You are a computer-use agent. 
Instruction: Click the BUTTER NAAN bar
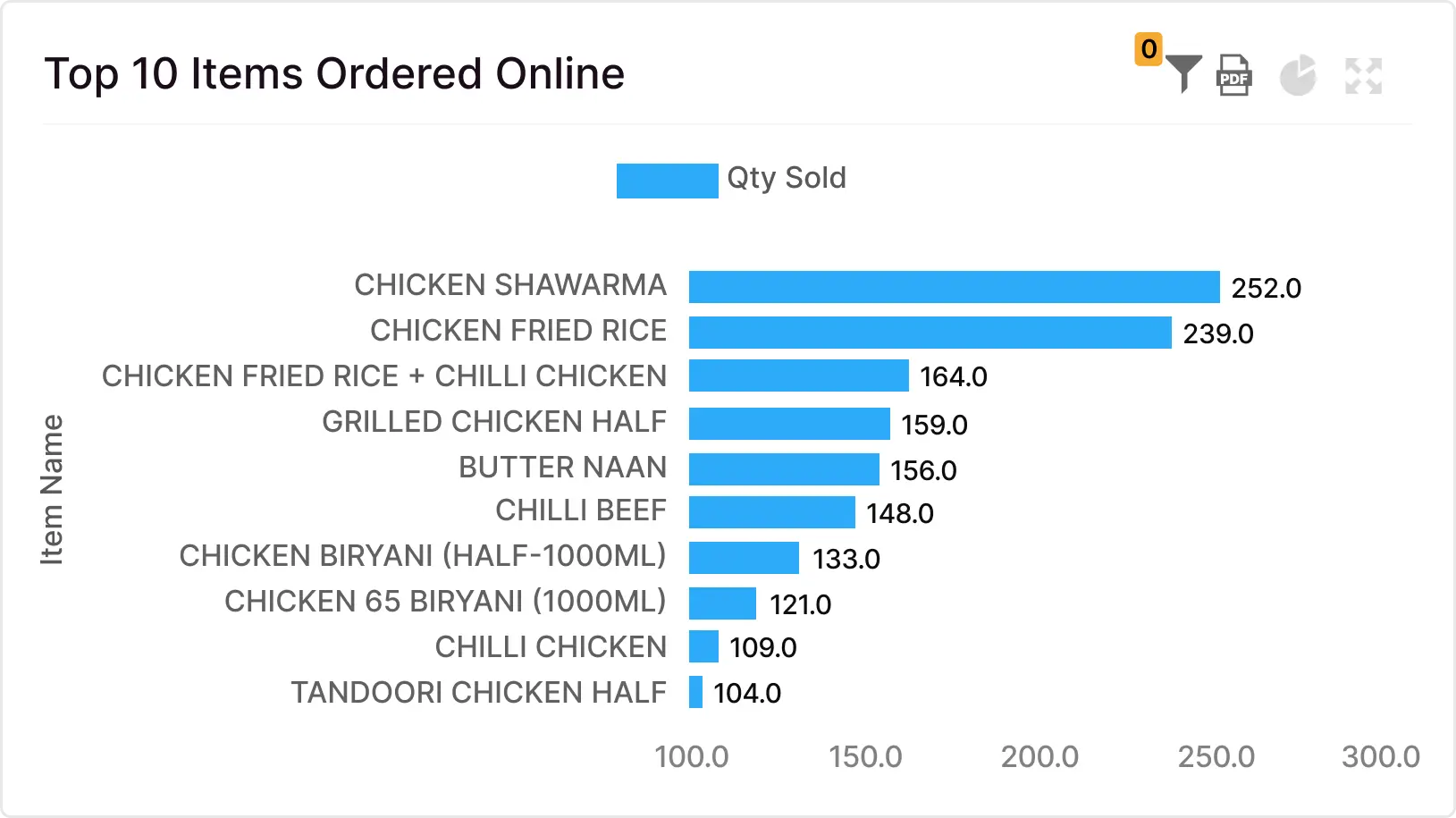784,469
